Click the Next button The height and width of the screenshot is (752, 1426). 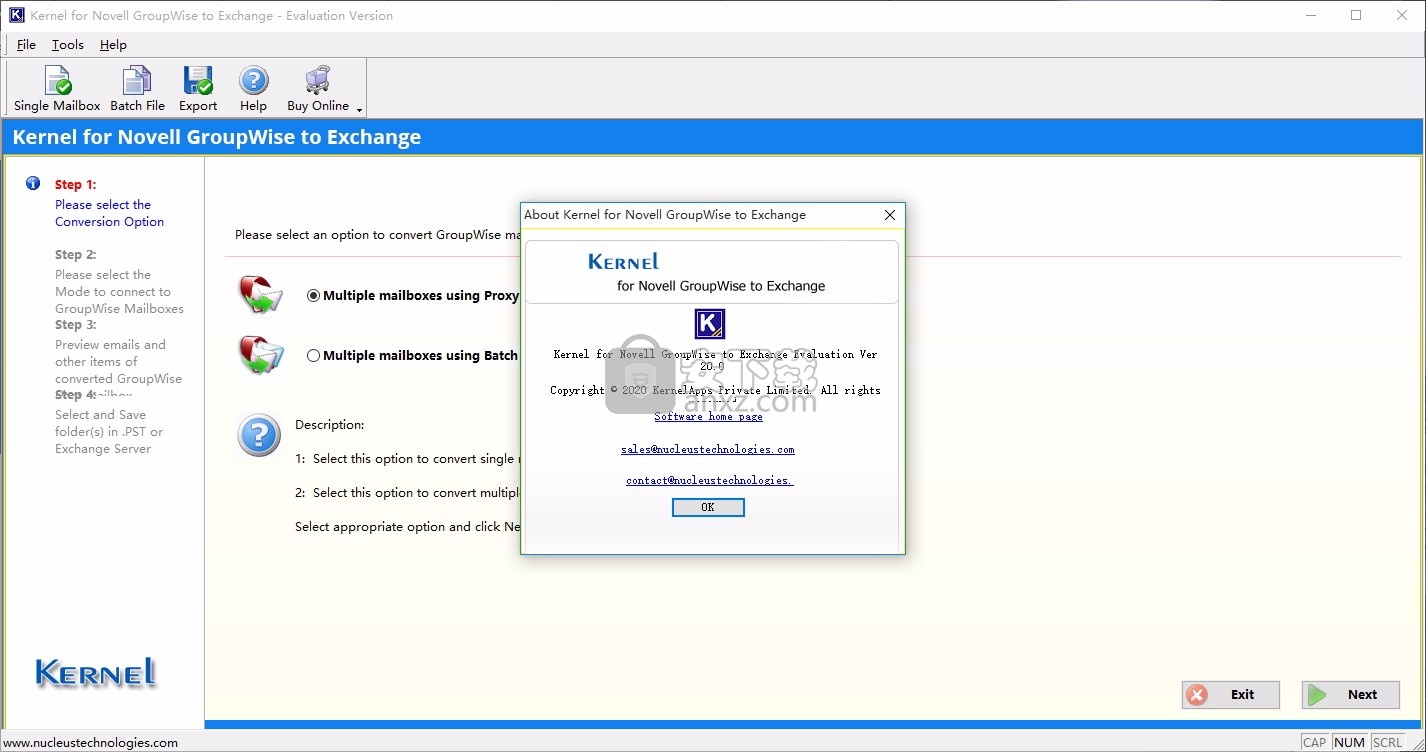point(1351,695)
